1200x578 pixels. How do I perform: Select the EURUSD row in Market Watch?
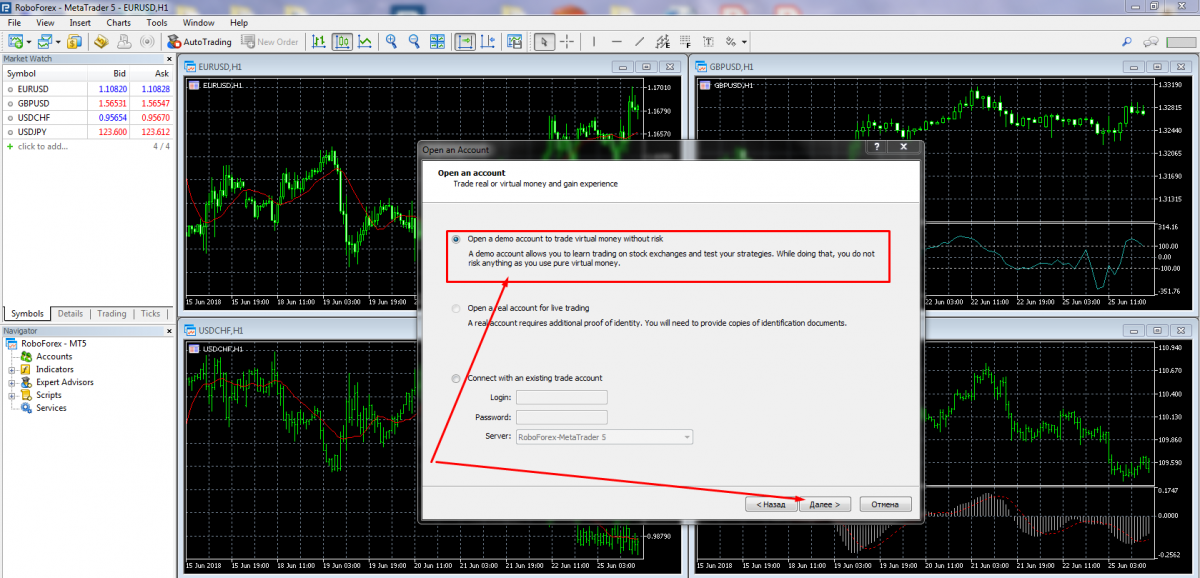pos(88,88)
